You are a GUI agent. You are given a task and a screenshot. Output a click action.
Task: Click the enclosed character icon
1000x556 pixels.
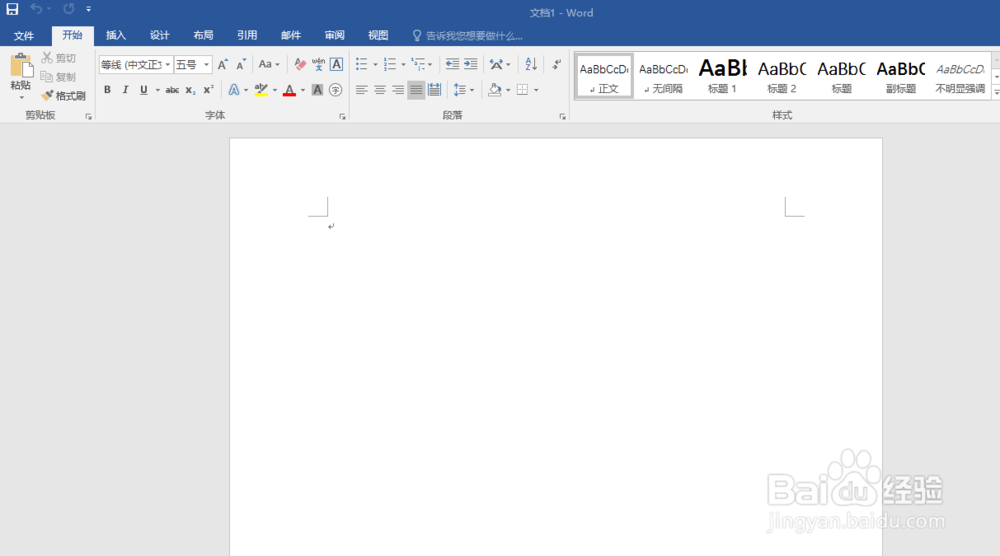tap(335, 90)
